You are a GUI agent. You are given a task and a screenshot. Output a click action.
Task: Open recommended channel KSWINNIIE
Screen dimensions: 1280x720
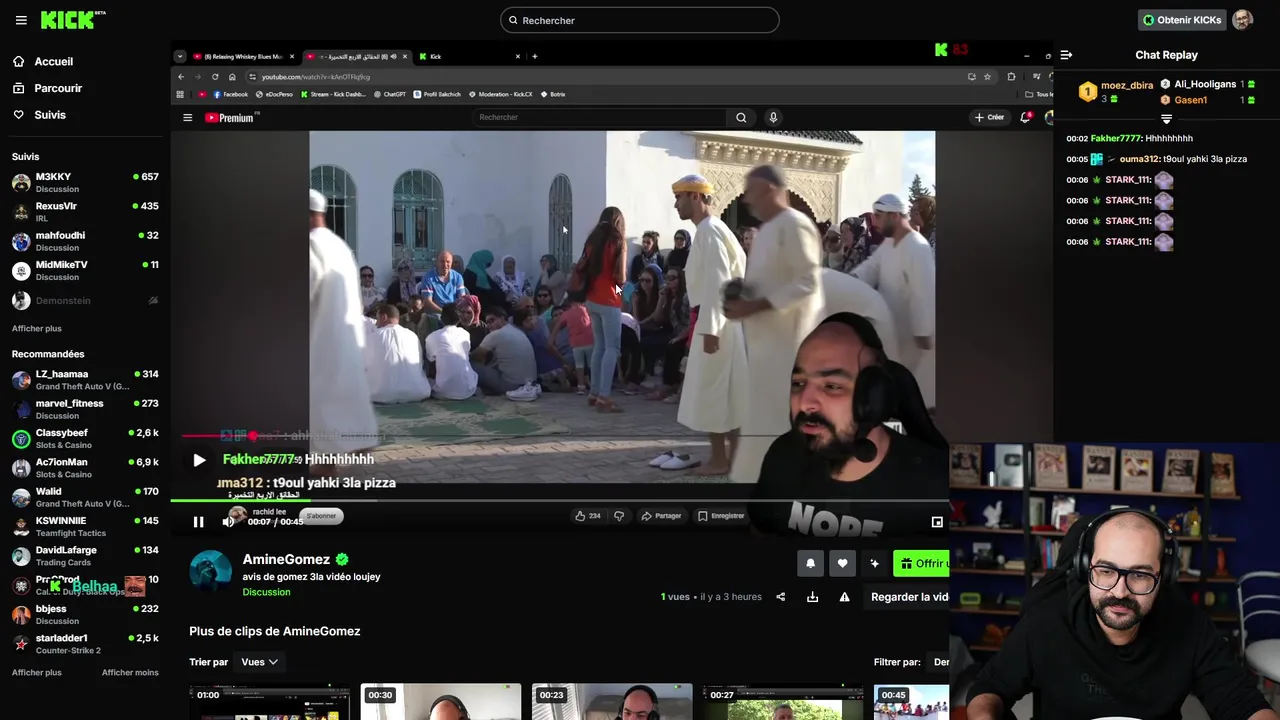click(85, 527)
